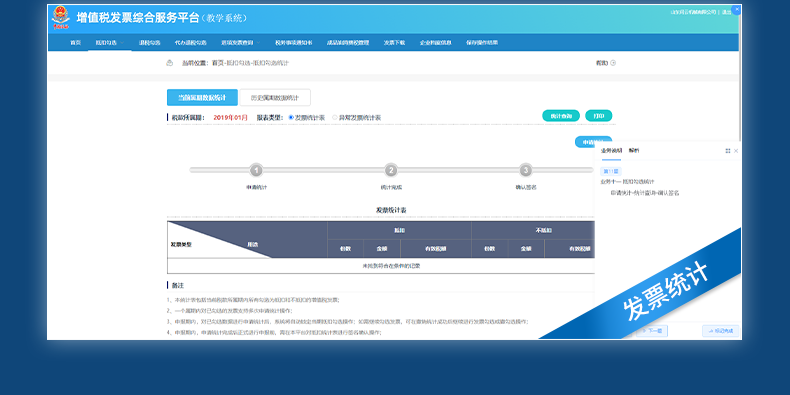Viewport: 790px width, 395px height.
Task: Switch to 当前属期数据统计 tab
Action: coord(202,97)
